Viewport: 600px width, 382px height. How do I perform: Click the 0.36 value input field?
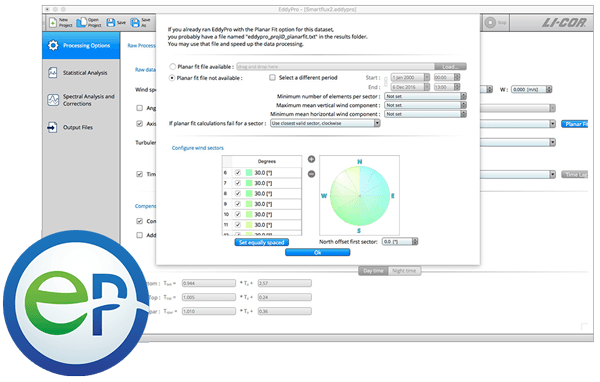click(x=284, y=311)
